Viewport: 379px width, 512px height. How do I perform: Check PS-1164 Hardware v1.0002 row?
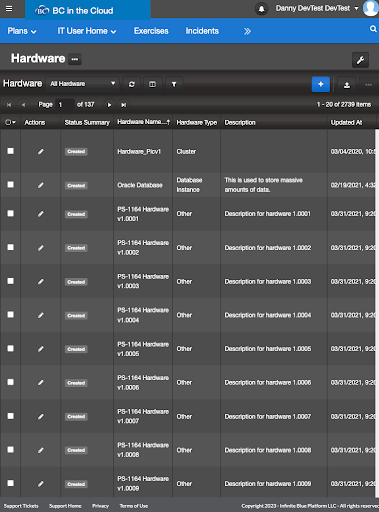click(11, 247)
